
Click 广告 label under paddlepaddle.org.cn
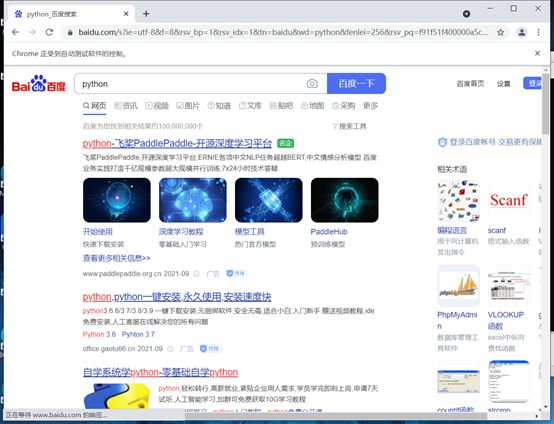(x=213, y=274)
